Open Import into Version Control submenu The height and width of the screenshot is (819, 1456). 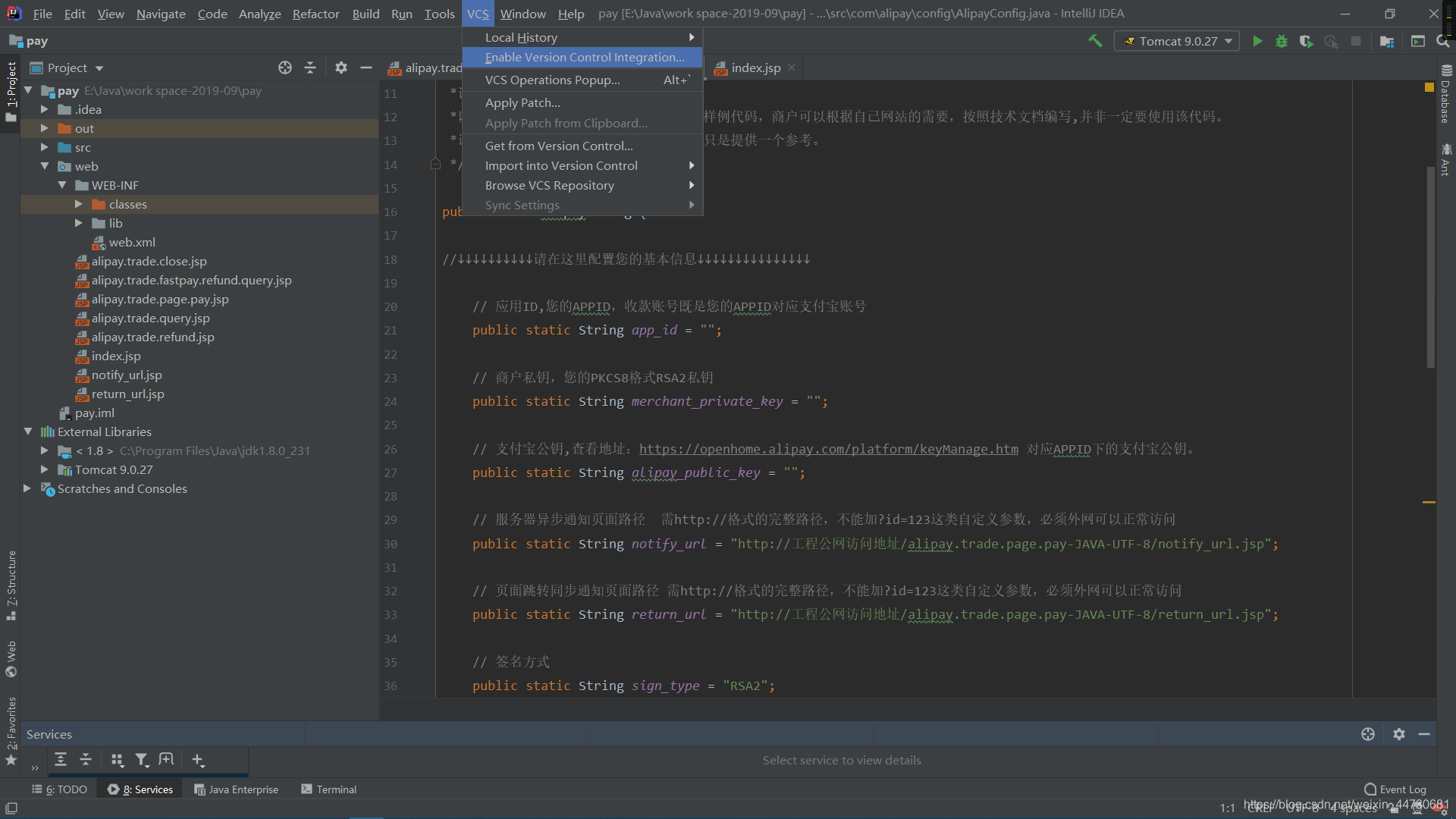click(x=582, y=165)
